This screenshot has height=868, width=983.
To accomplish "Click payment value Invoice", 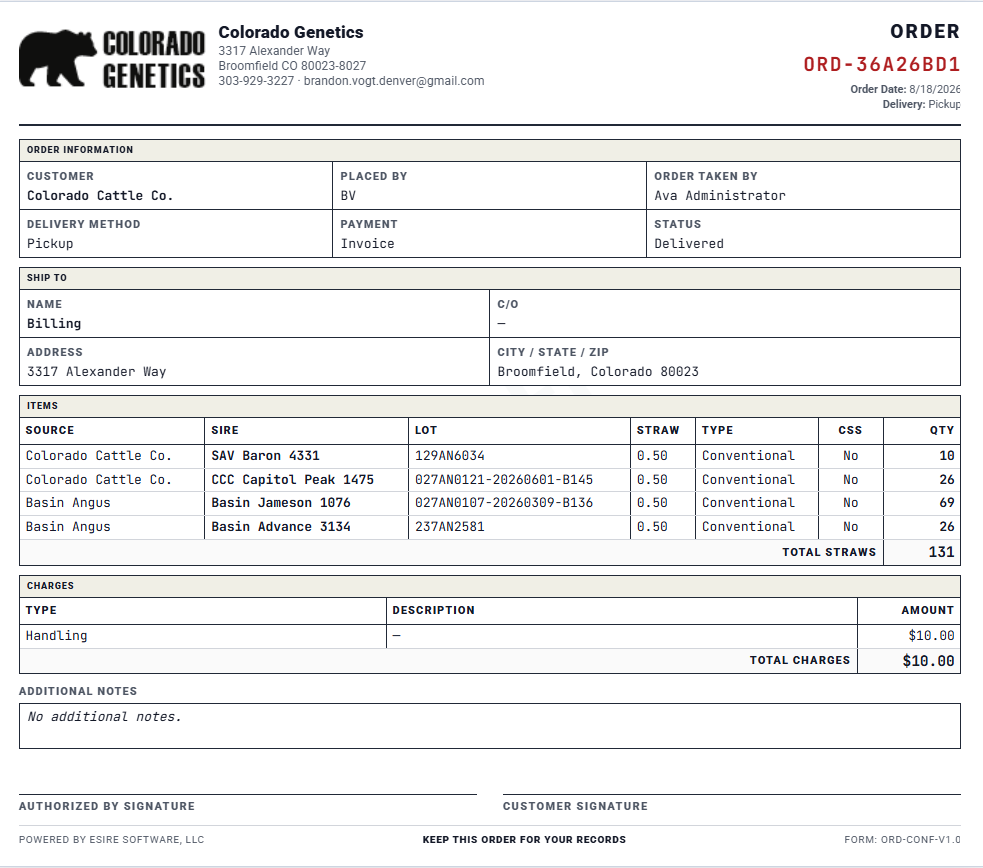I will (367, 244).
